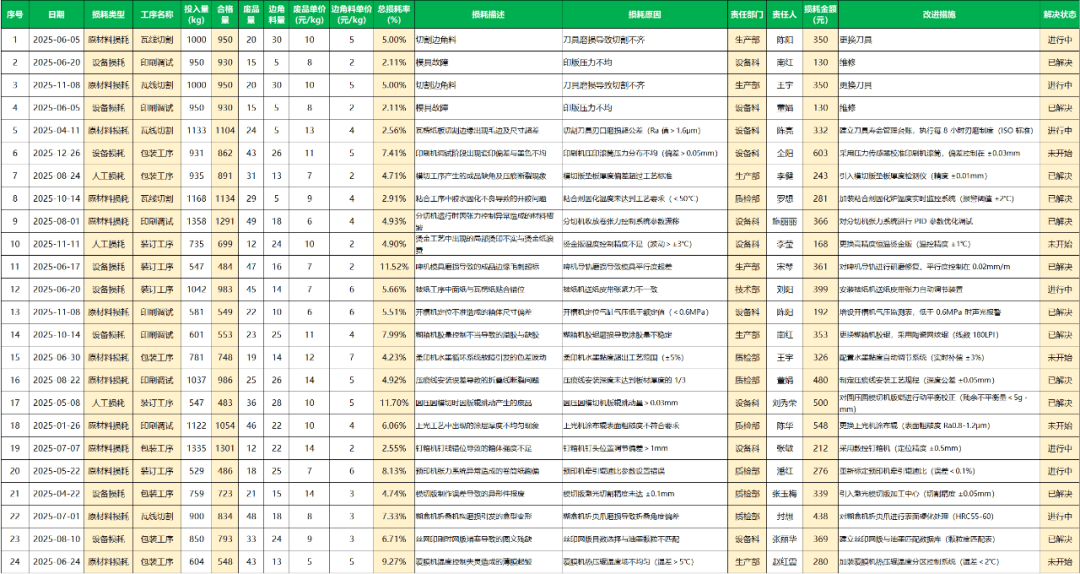Click the date cell 2025-07-07
1080x574 pixels.
[x=56, y=448]
